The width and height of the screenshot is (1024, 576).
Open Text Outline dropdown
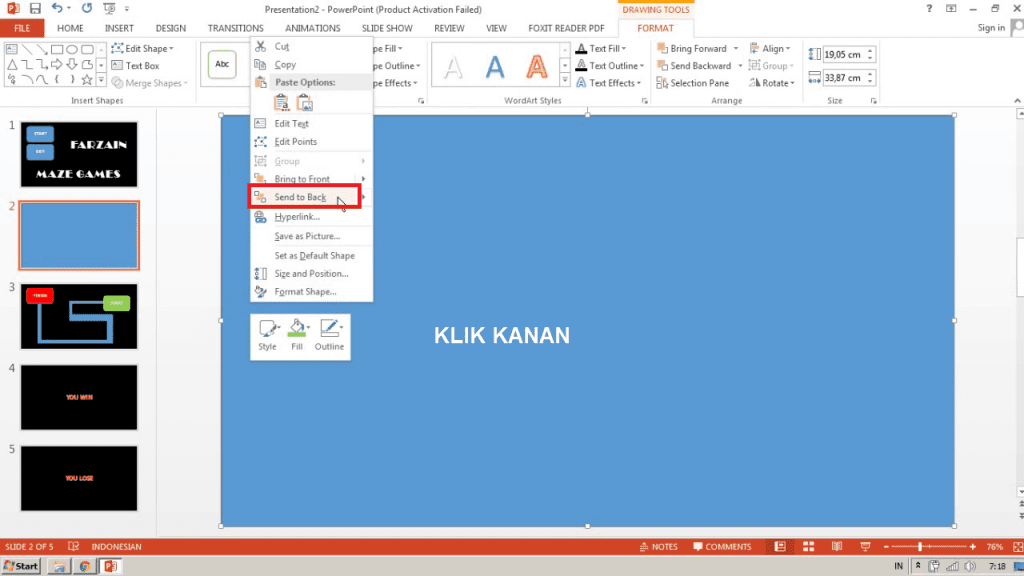pyautogui.click(x=610, y=65)
